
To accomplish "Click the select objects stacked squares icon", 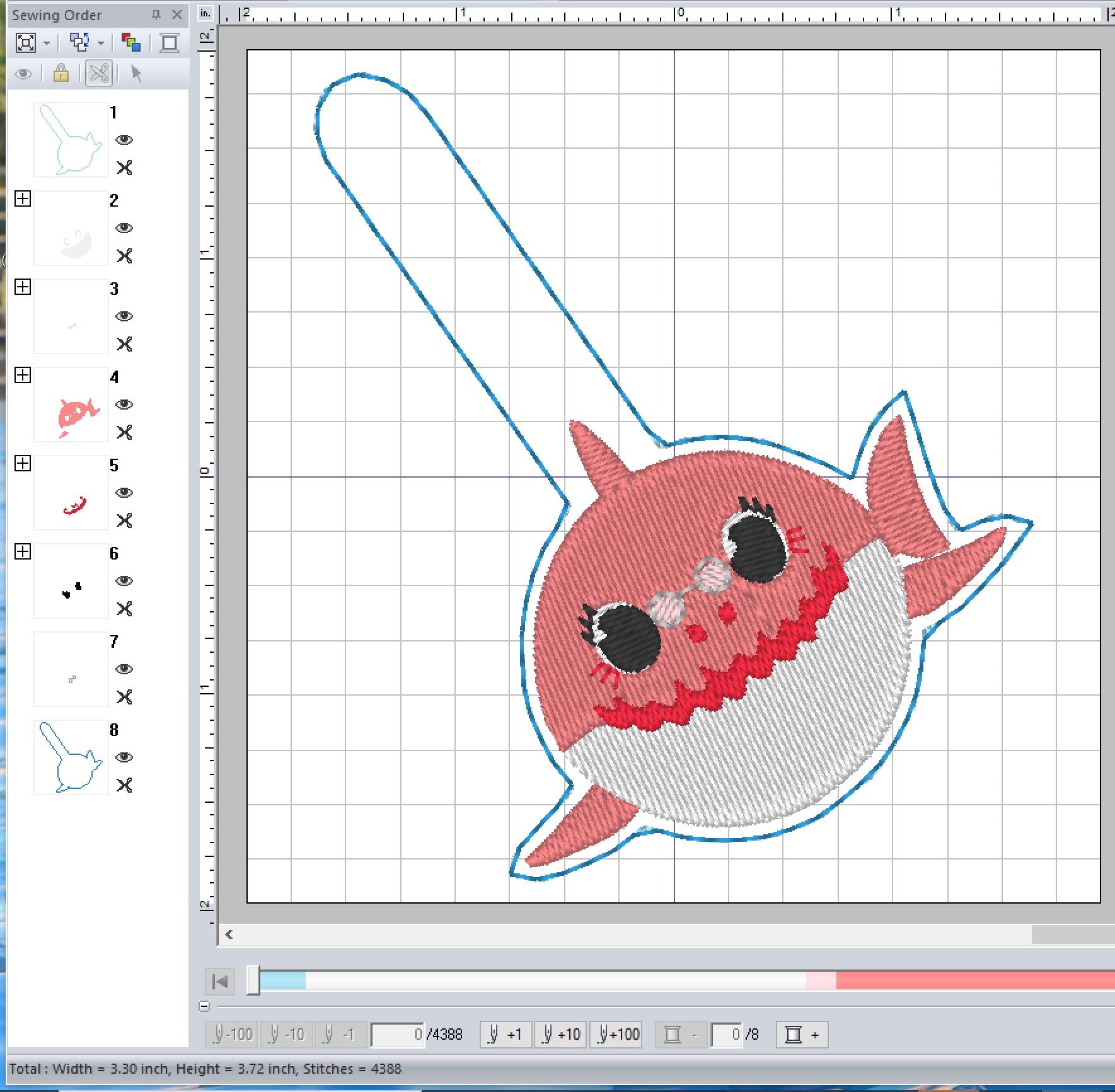I will coord(79,43).
